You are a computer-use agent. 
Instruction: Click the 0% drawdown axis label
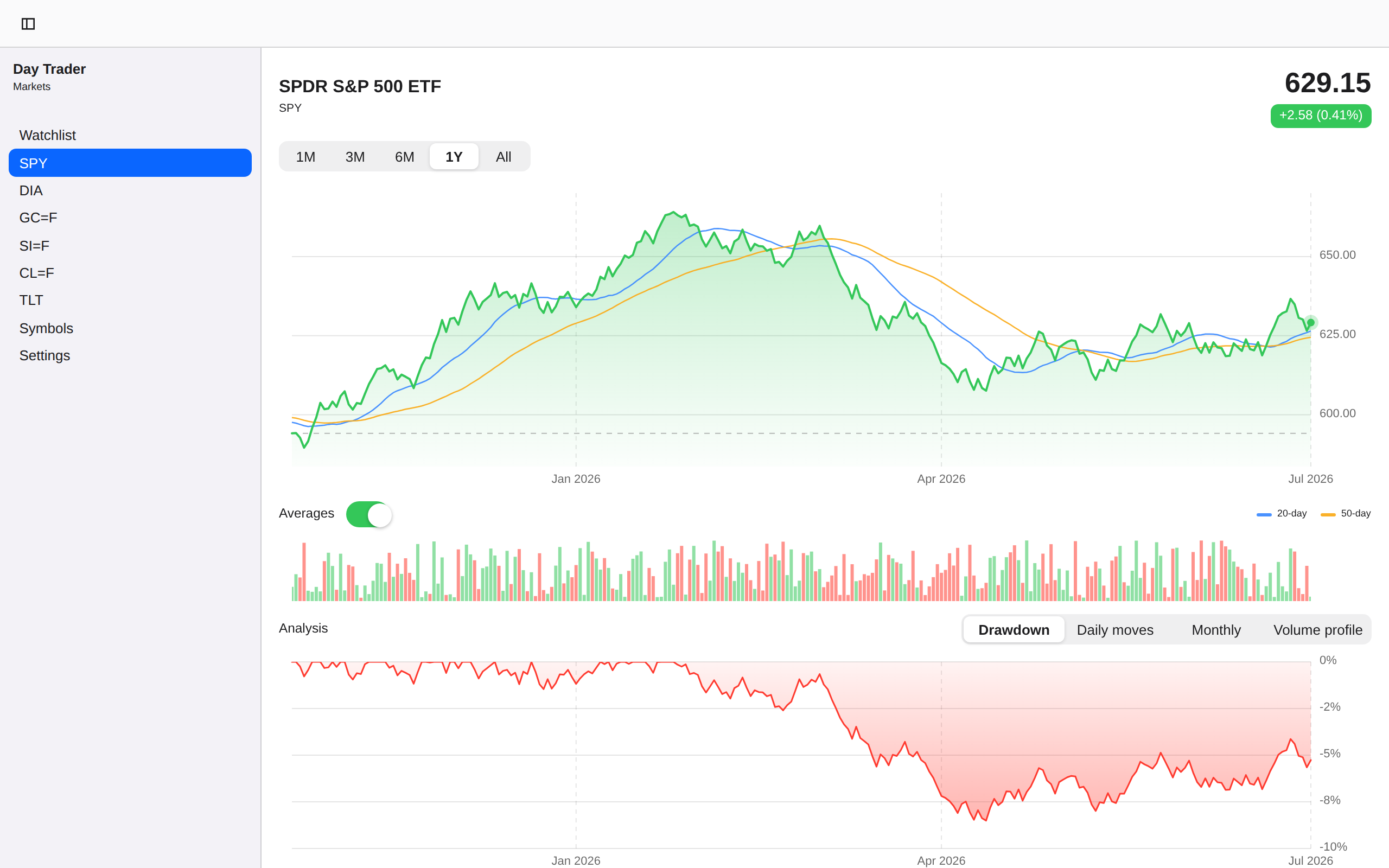click(x=1328, y=660)
